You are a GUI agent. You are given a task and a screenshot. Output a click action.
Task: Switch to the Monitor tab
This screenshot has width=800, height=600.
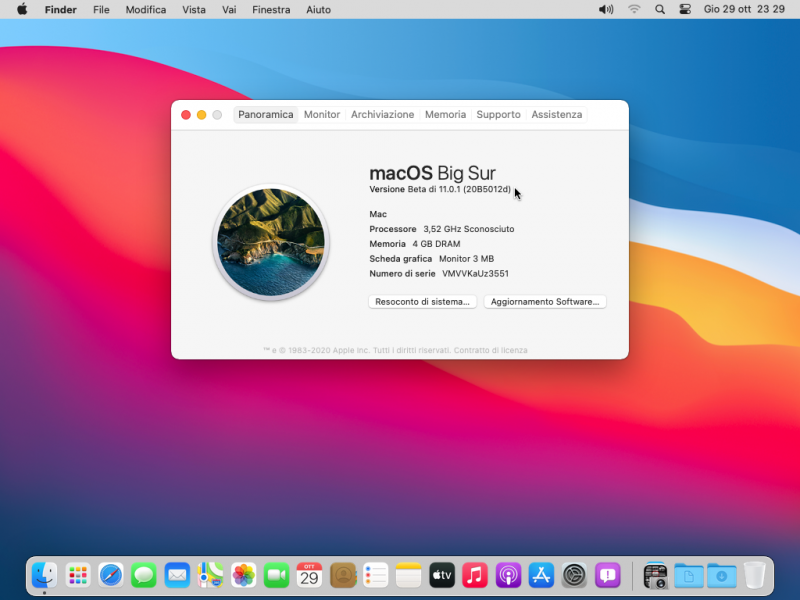point(322,114)
